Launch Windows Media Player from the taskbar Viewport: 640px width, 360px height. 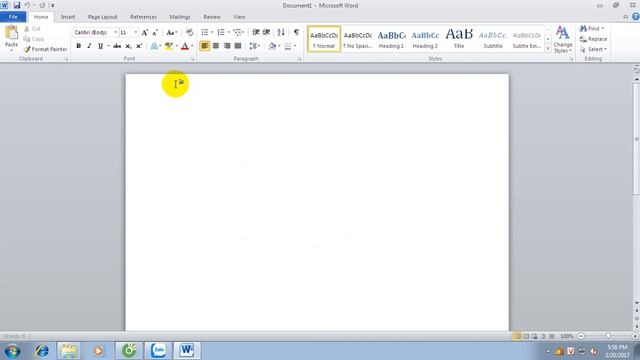[x=98, y=351]
